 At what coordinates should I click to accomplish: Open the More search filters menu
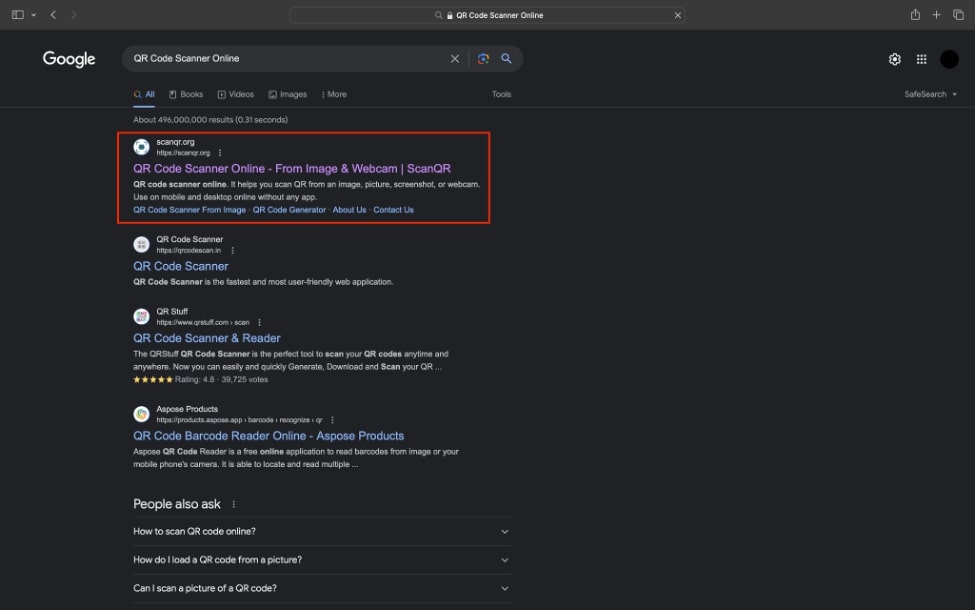[334, 94]
